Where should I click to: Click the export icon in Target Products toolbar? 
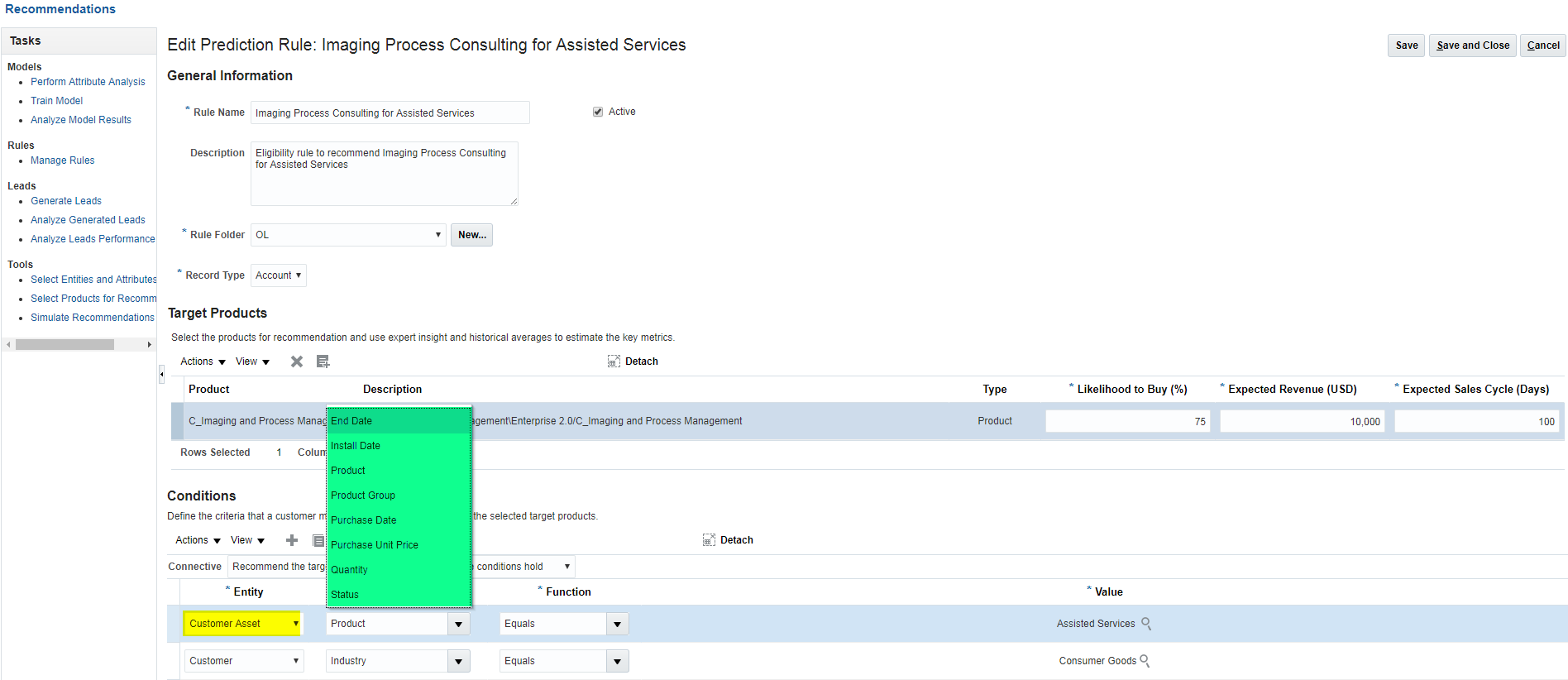coord(323,362)
